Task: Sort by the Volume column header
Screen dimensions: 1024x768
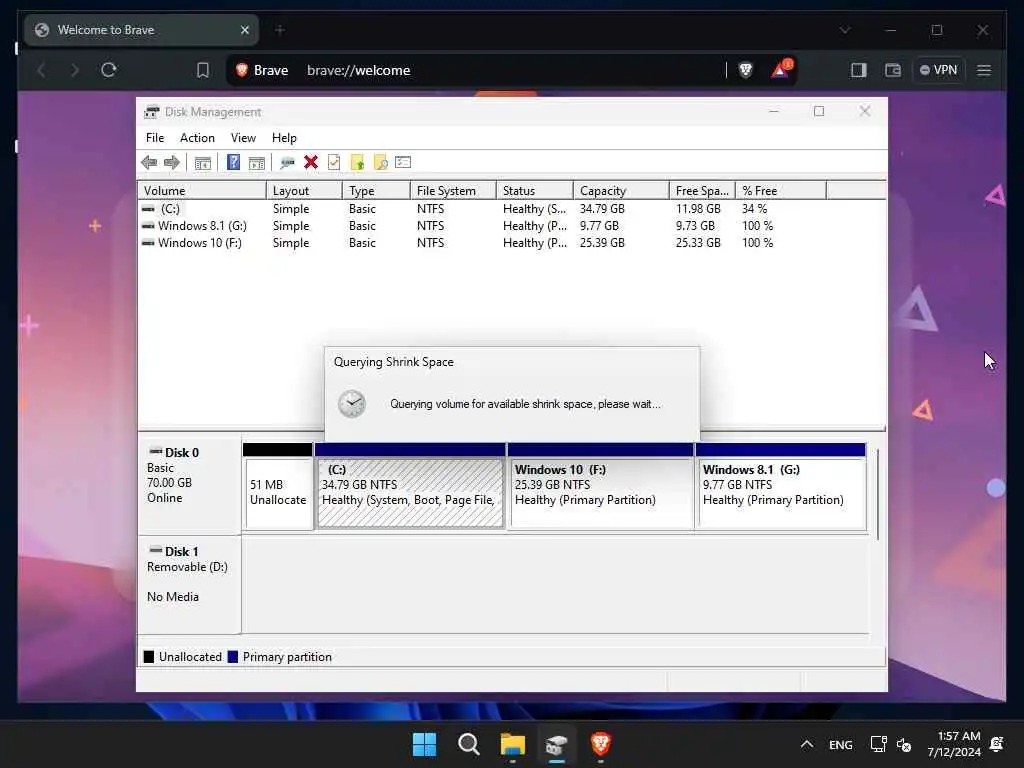Action: pyautogui.click(x=202, y=191)
